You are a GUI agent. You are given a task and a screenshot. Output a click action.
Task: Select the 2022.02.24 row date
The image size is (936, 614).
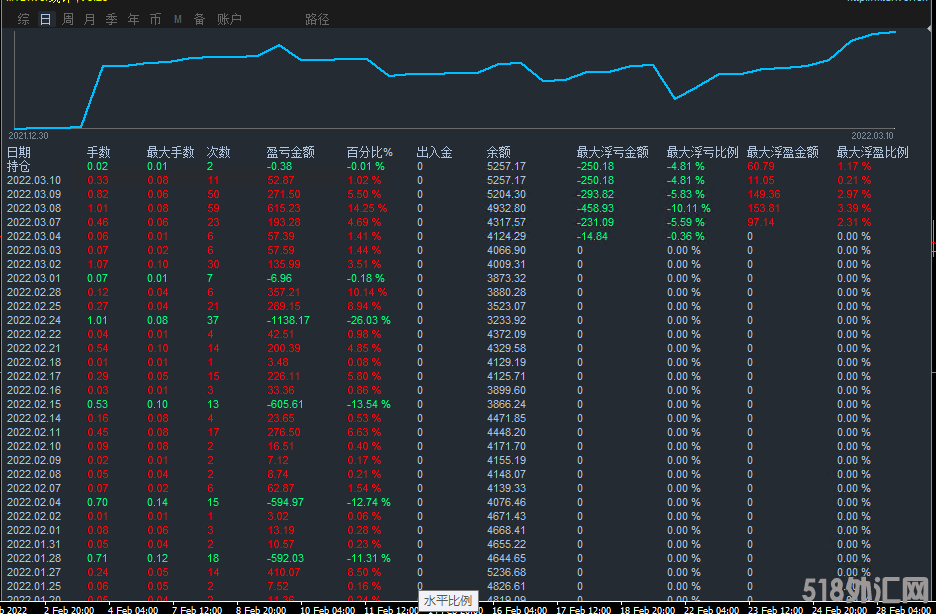click(x=34, y=320)
